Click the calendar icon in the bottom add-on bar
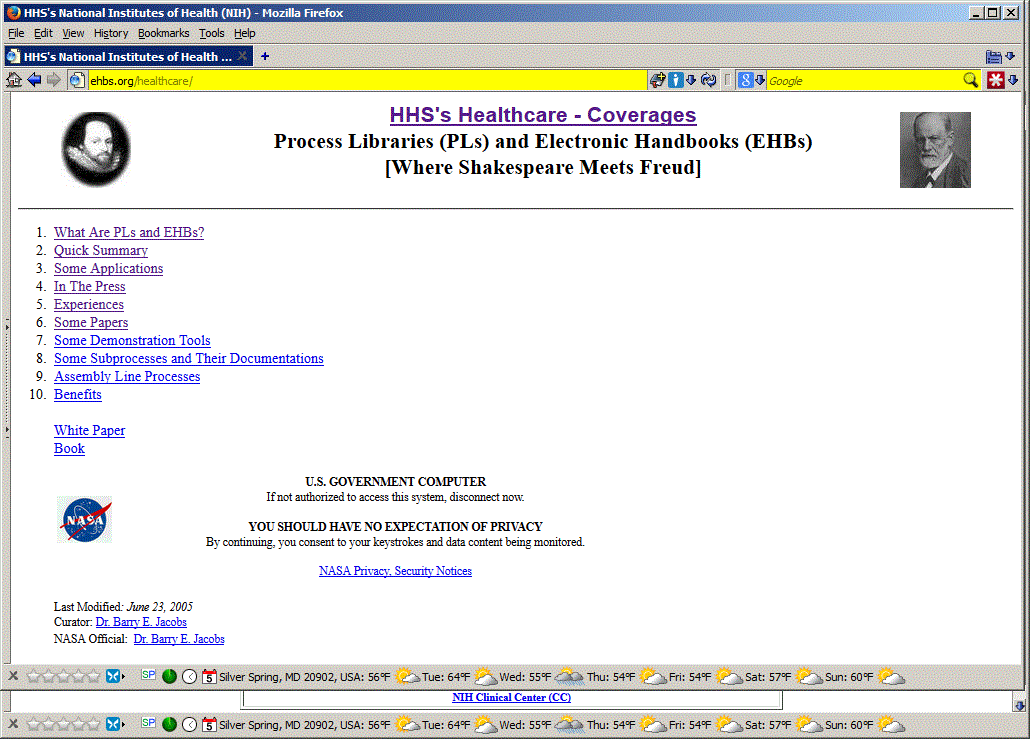Image resolution: width=1030 pixels, height=739 pixels. coord(209,724)
